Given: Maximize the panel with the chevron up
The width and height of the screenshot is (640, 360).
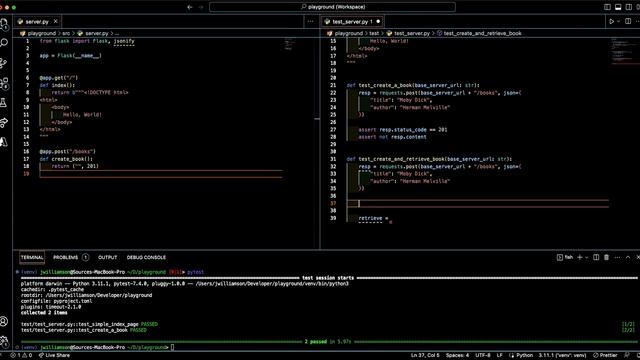Looking at the screenshot, I should tap(628, 258).
